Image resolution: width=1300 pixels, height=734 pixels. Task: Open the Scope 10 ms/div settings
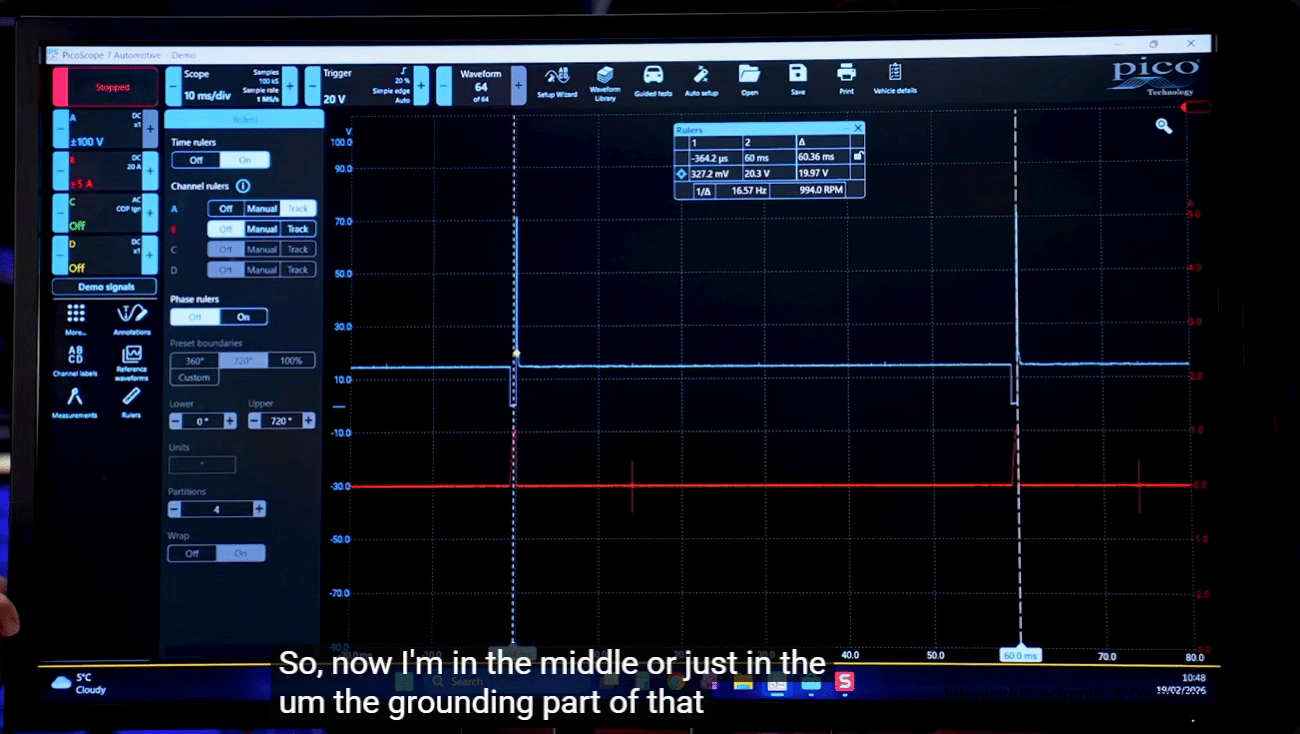(x=231, y=86)
